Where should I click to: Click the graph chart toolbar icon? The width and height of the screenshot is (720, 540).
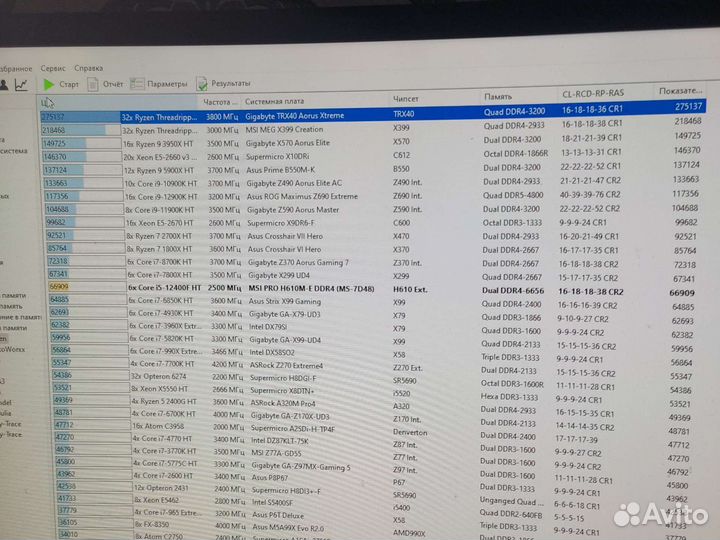pyautogui.click(x=21, y=84)
